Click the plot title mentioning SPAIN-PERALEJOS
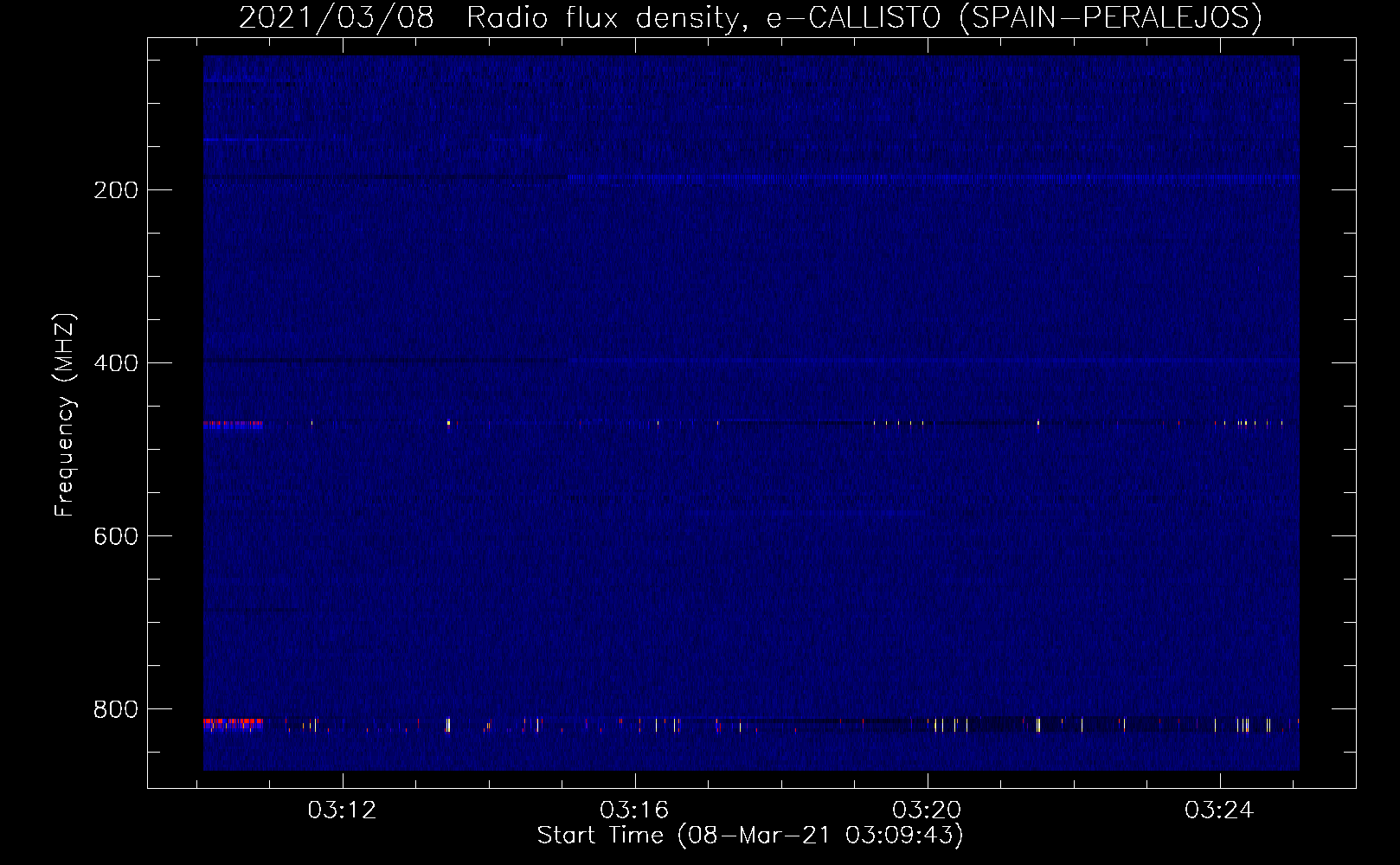Viewport: 1400px width, 865px height. [x=750, y=17]
